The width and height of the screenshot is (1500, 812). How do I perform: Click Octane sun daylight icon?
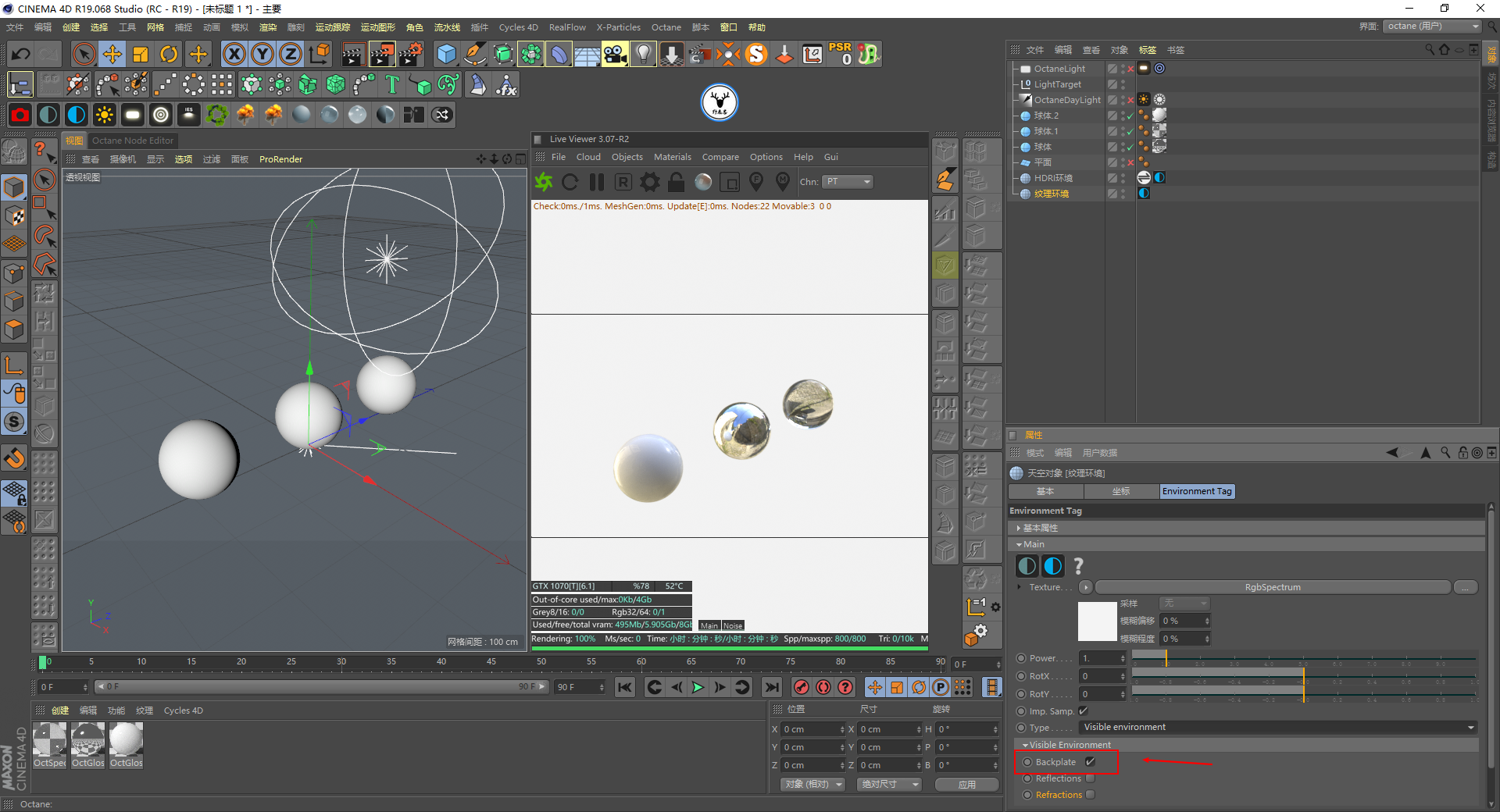[x=104, y=115]
